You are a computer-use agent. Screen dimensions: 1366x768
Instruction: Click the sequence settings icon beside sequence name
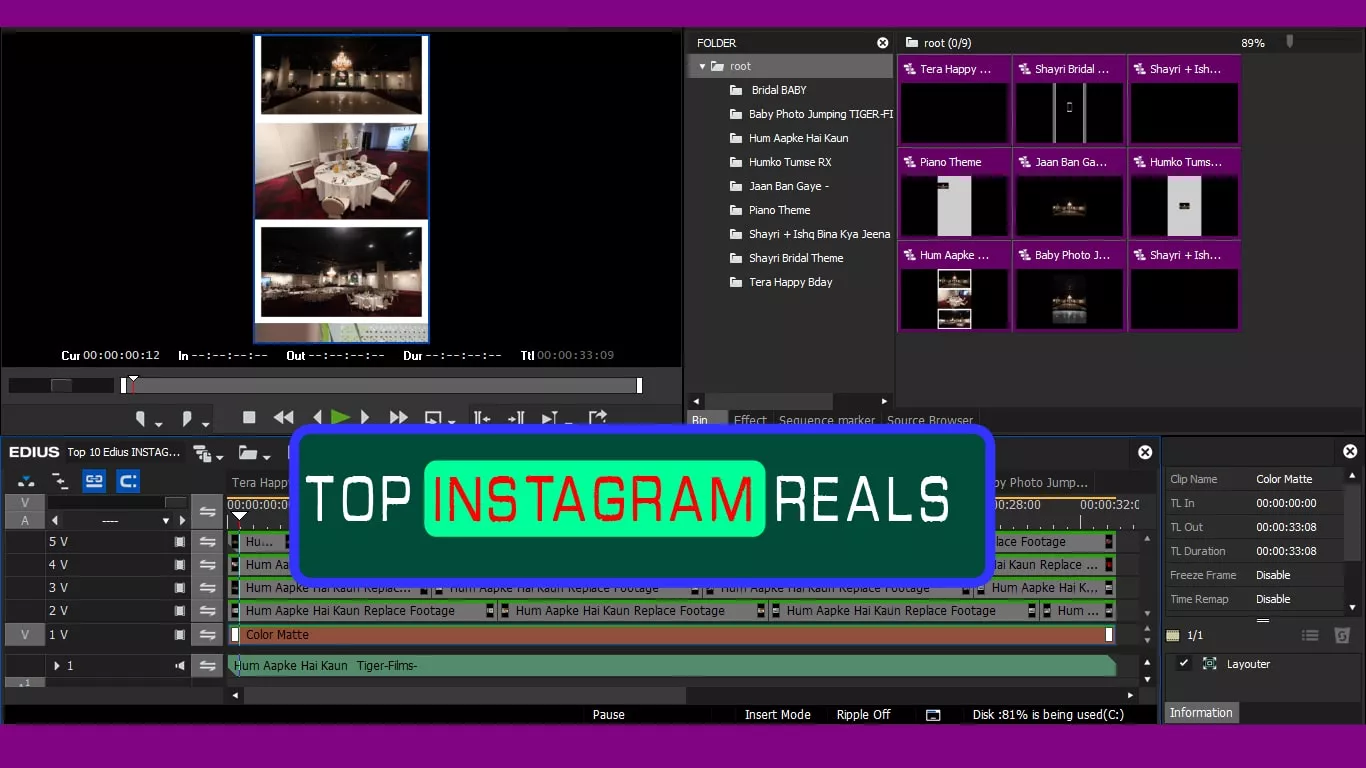(200, 455)
